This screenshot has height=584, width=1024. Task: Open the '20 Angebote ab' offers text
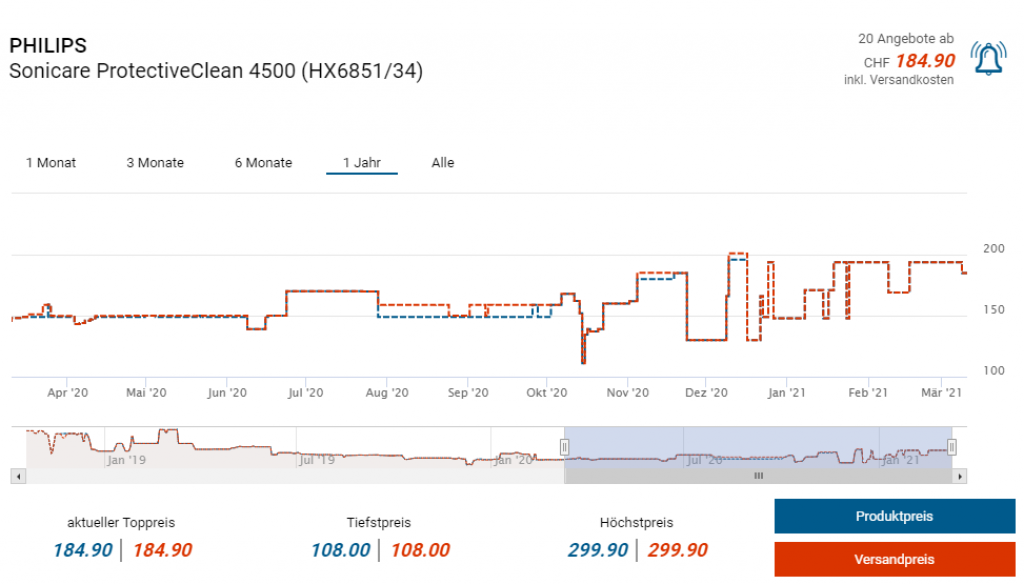[x=906, y=39]
